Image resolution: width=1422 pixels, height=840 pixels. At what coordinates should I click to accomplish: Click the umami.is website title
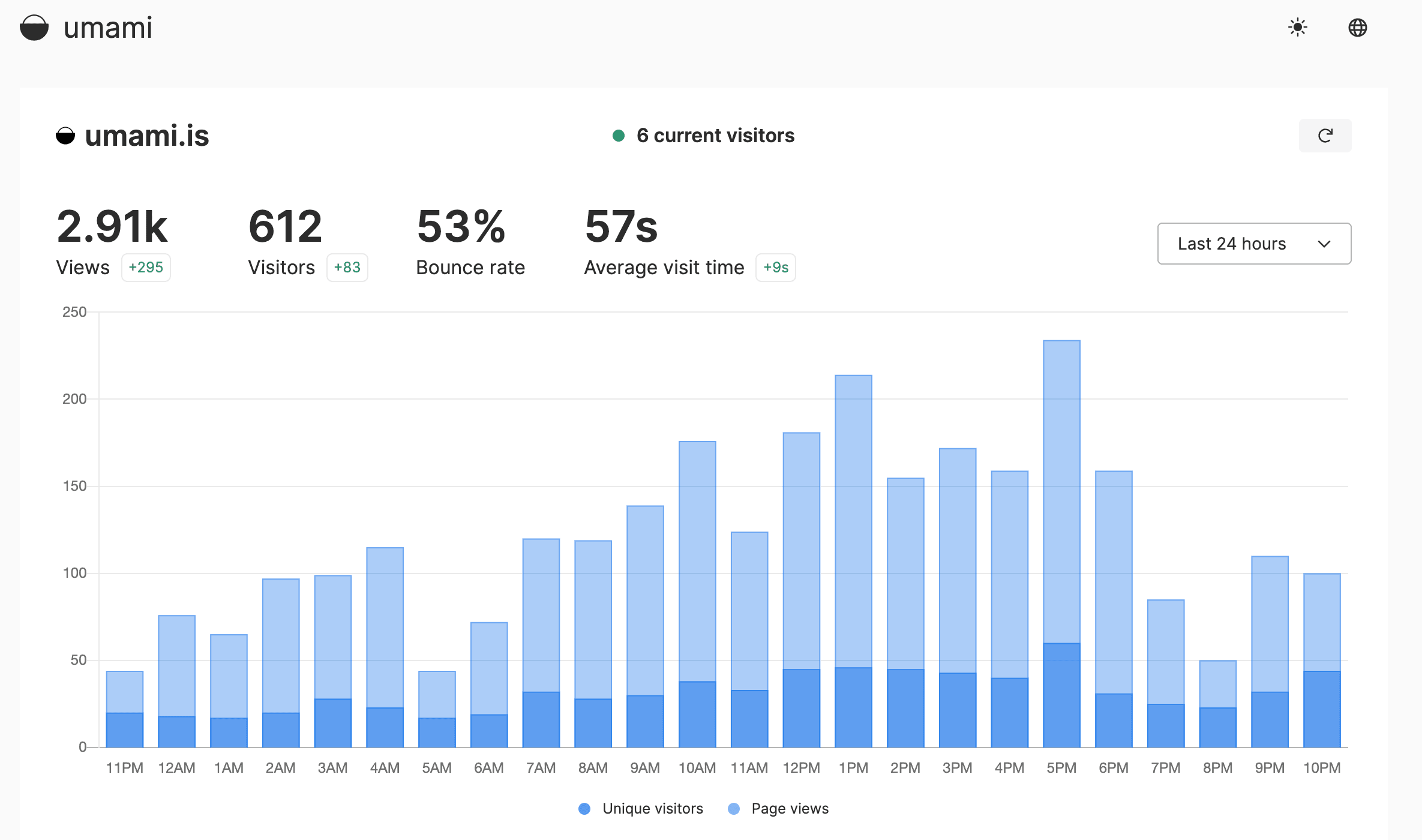[147, 136]
